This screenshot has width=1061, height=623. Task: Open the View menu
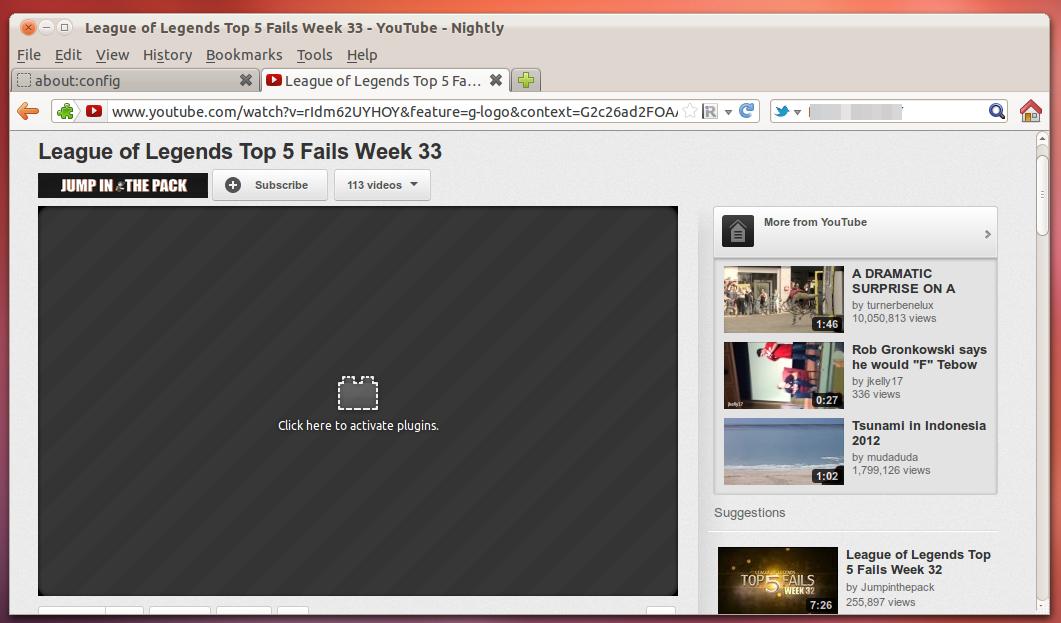click(x=112, y=55)
